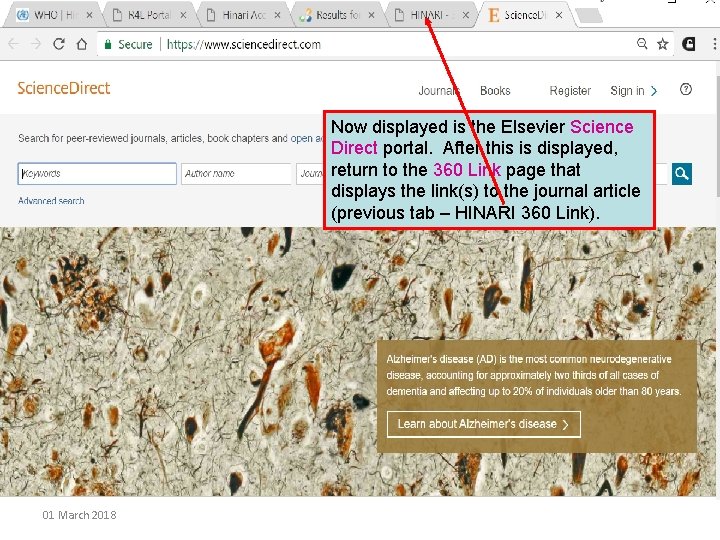
Task: Go forward with the browser forward arrow
Action: click(36, 44)
